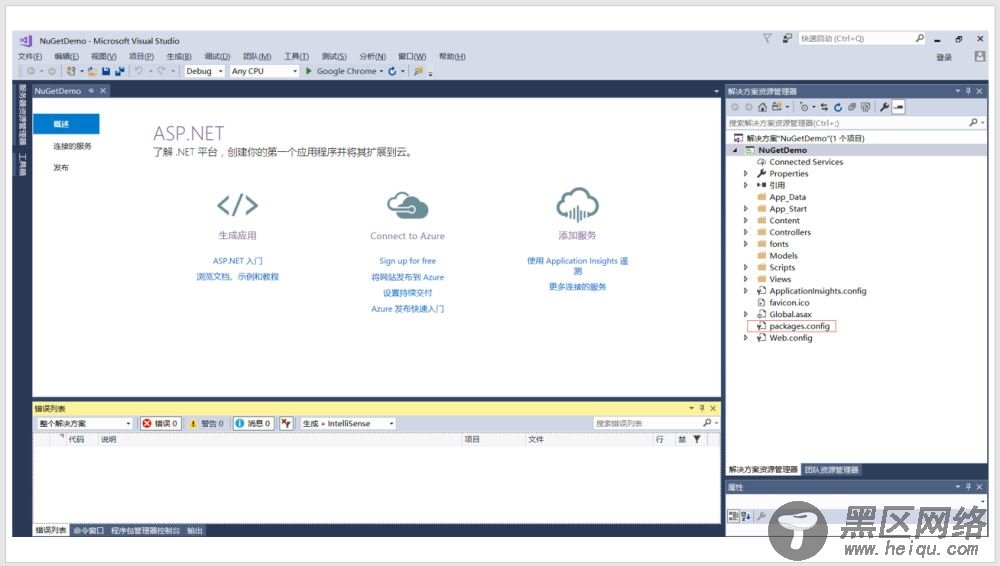
Task: Open the Any CPU platform dropdown
Action: [x=264, y=71]
